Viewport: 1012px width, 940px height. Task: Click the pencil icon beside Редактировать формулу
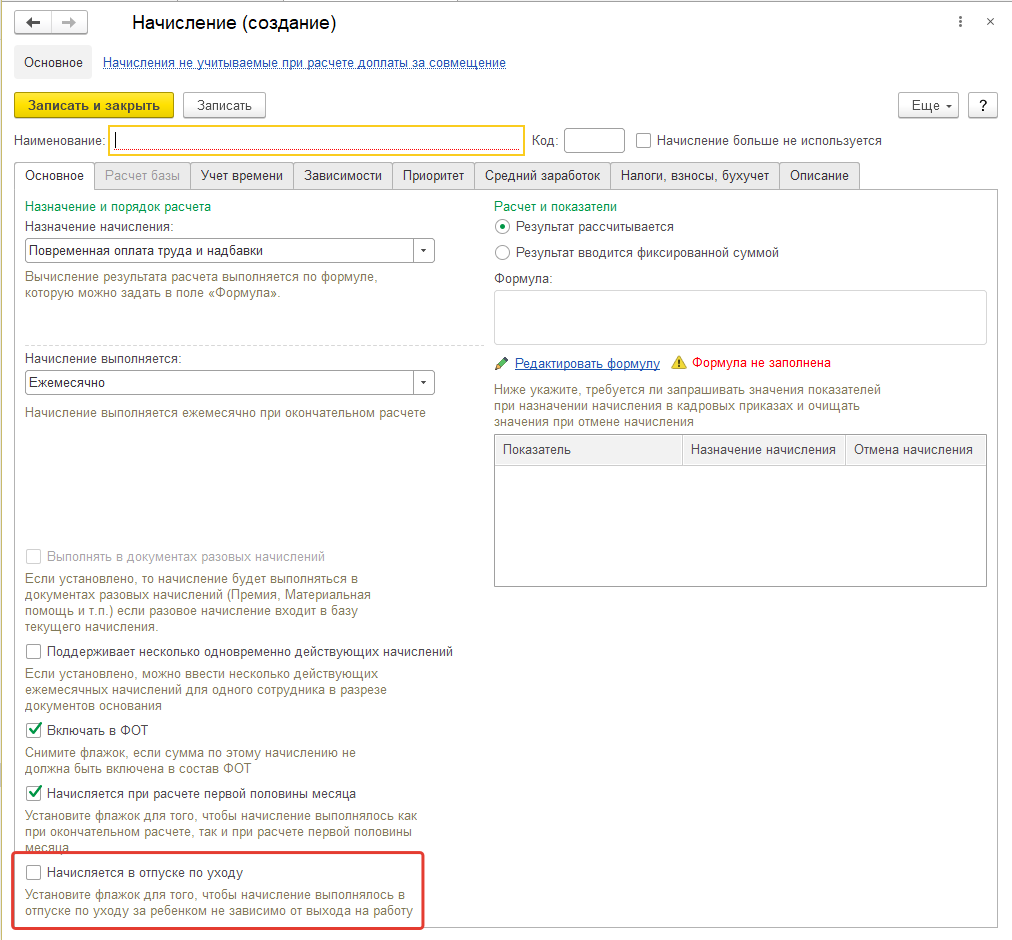(501, 363)
